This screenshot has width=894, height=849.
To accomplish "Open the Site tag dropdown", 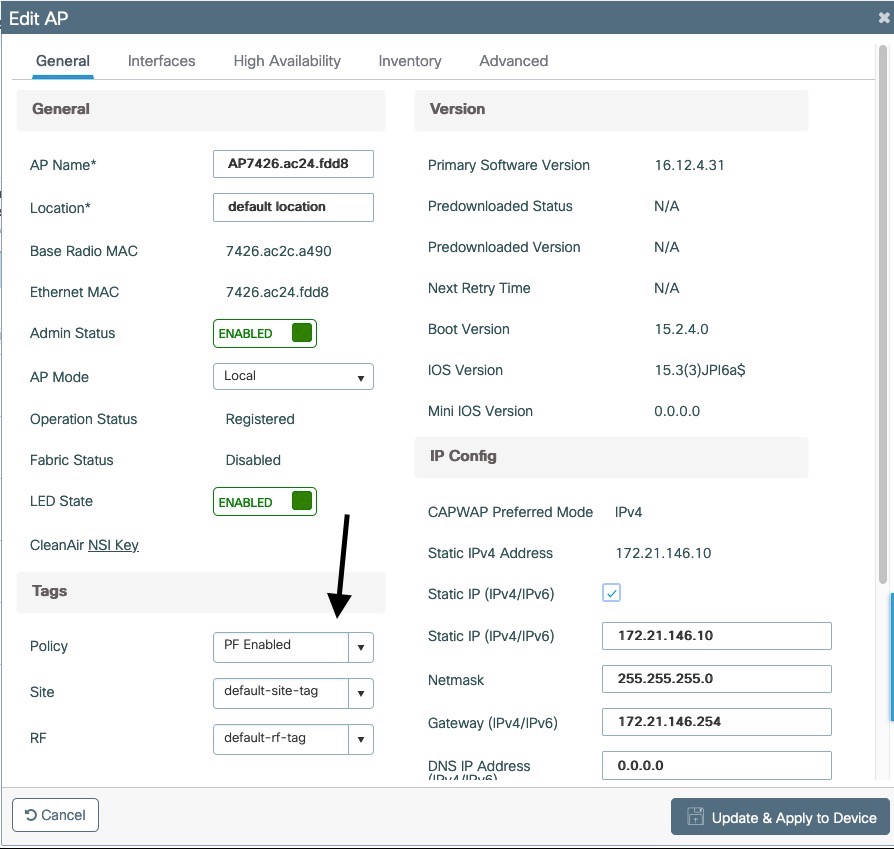I will 360,693.
